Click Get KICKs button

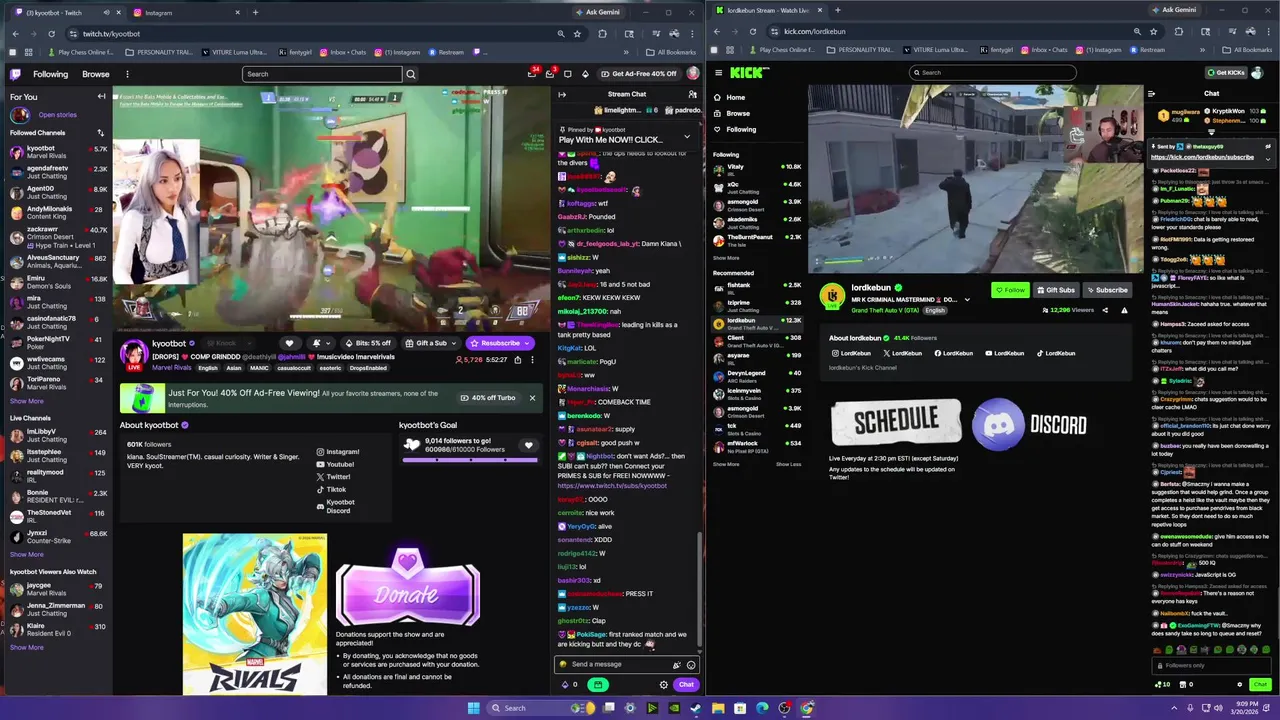coord(1225,73)
